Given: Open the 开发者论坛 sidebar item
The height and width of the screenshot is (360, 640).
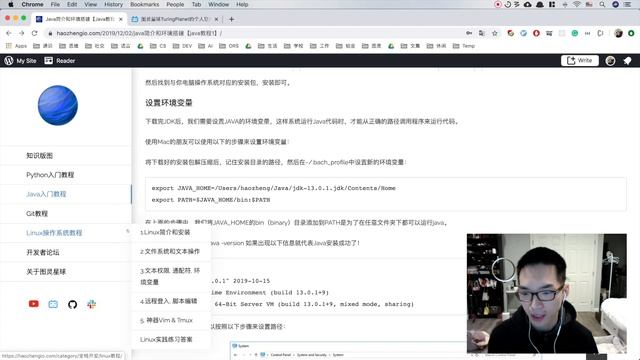Looking at the screenshot, I should tap(66, 252).
